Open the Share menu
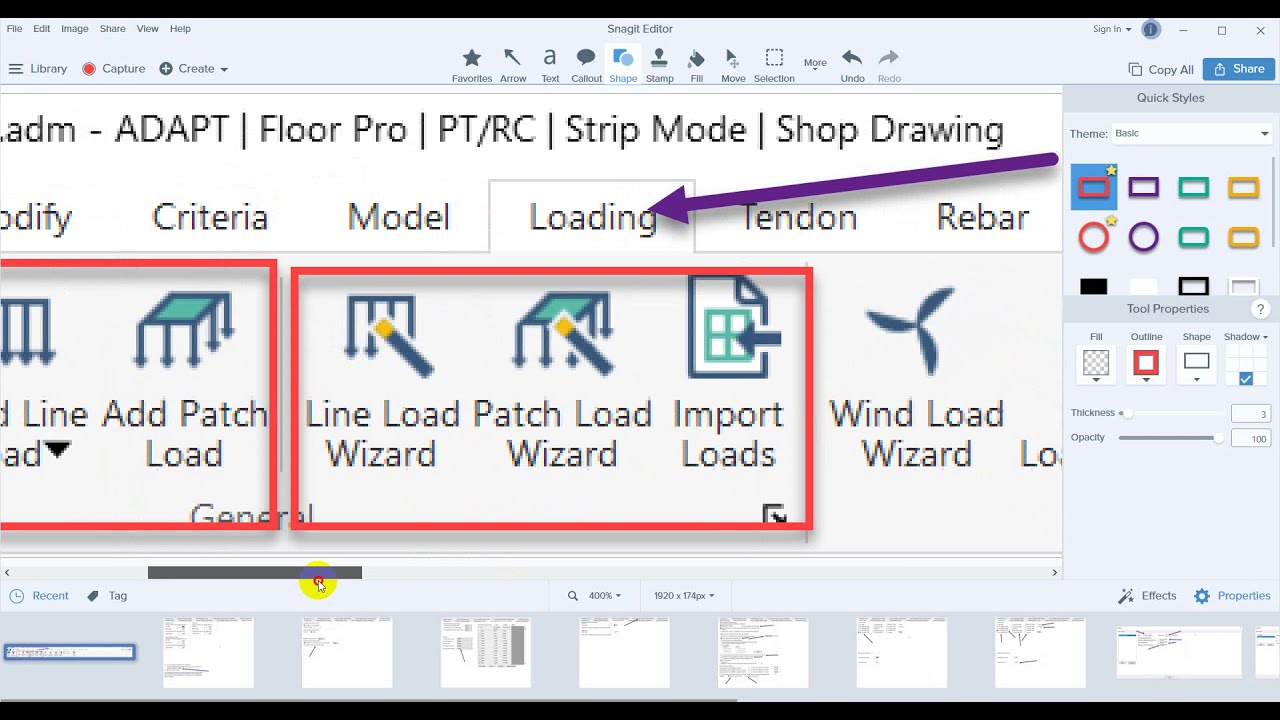 point(113,29)
